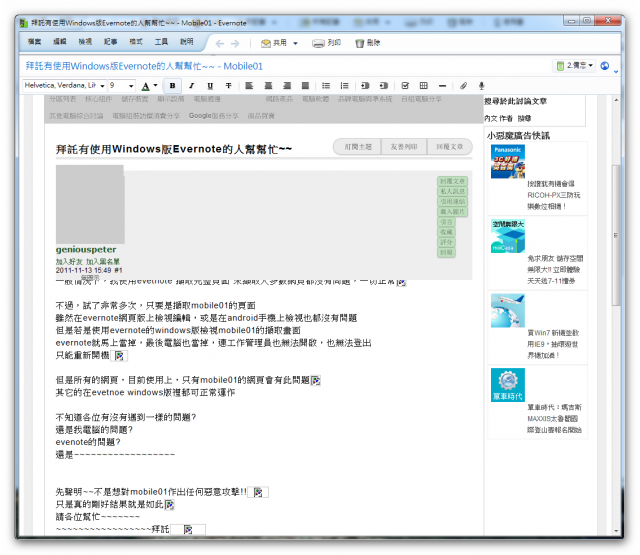This screenshot has width=640, height=555.
Task: Go forward with right arrow
Action: pos(235,43)
